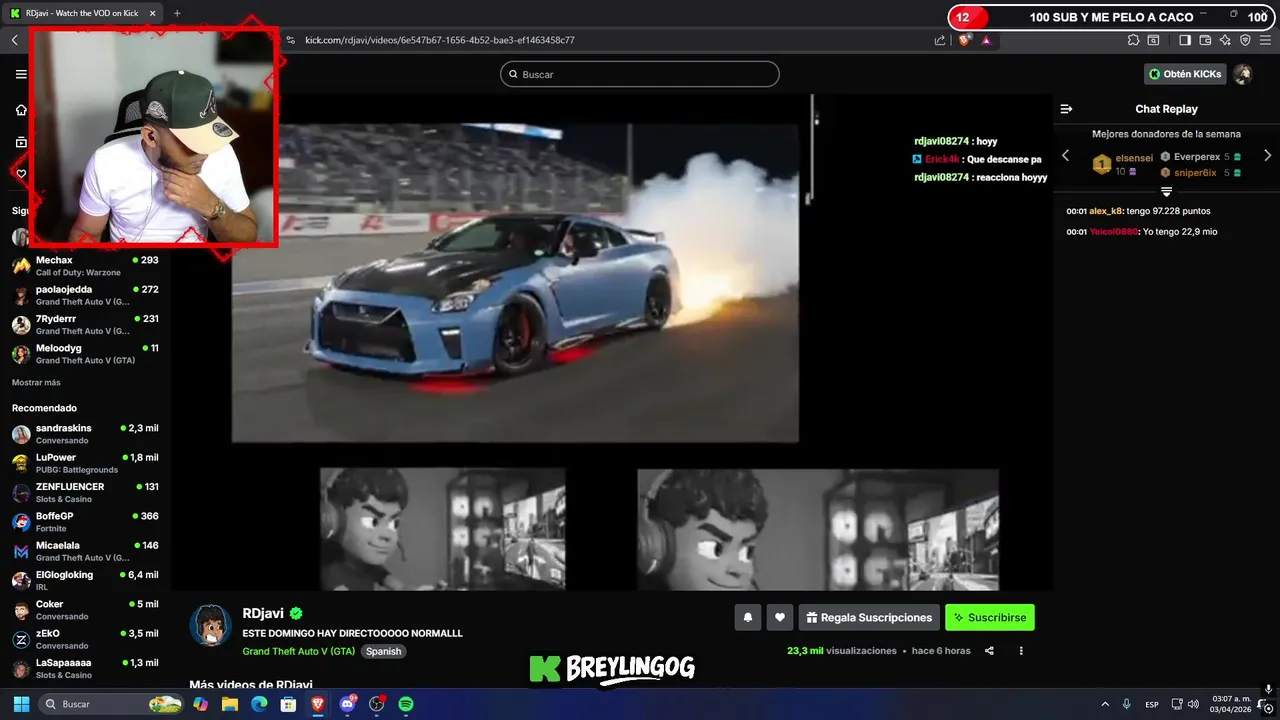Open Microsoft Edge from taskbar
The height and width of the screenshot is (720, 1280).
(x=259, y=704)
